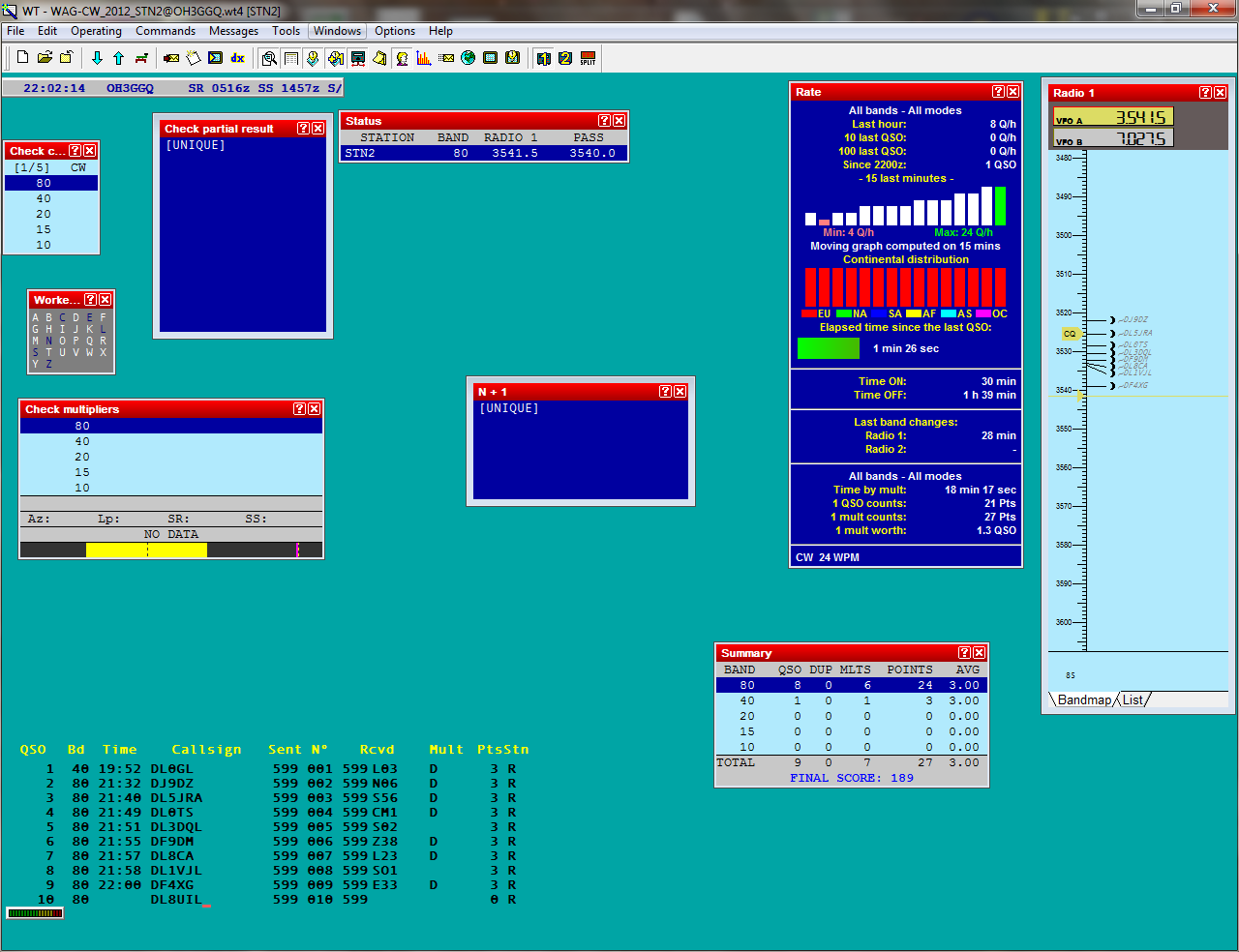Open the Messages menu
This screenshot has width=1239, height=952.
click(233, 31)
